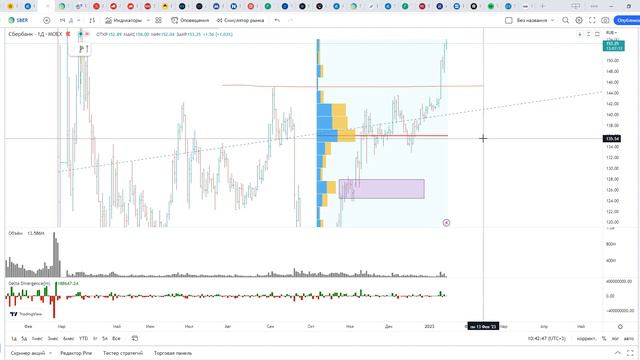This screenshot has height=360, width=640.
Task: Start the Симулятор рынка replay
Action: [x=240, y=20]
